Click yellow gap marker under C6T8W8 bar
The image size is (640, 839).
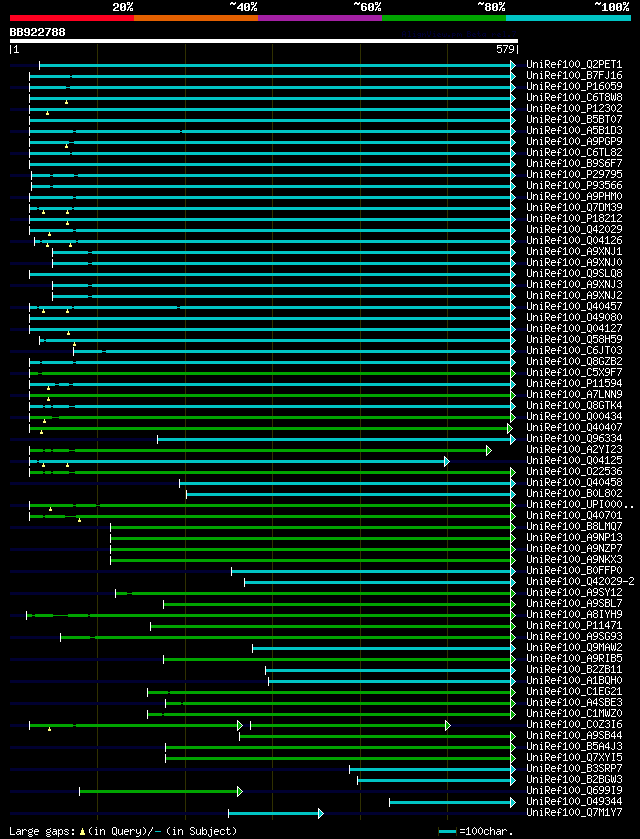(x=66, y=102)
